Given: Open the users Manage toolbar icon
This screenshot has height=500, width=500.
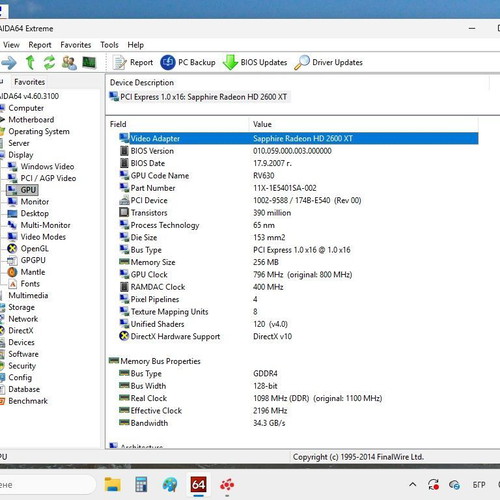Looking at the screenshot, I should pyautogui.click(x=69, y=62).
